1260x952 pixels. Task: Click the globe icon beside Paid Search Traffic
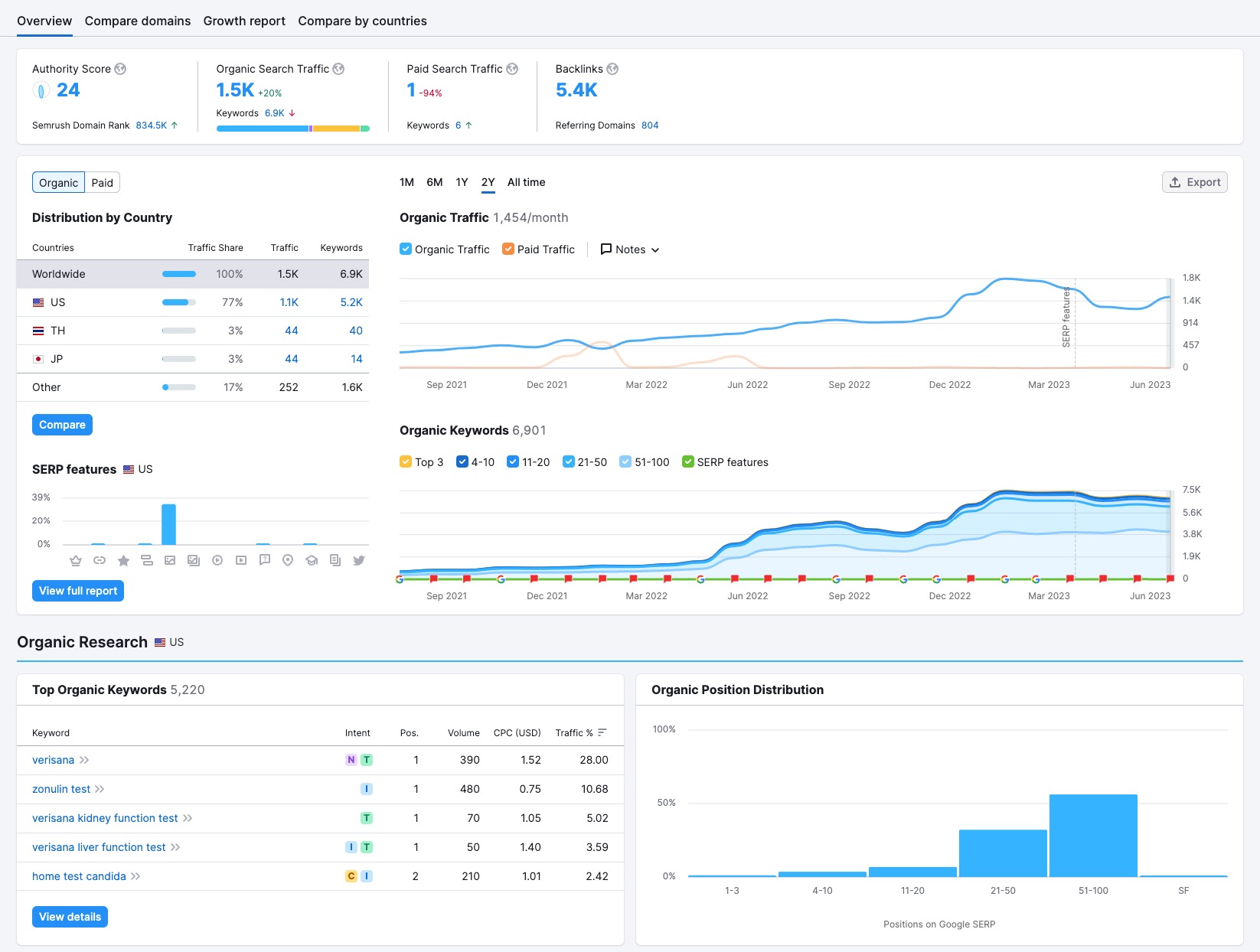pos(512,69)
